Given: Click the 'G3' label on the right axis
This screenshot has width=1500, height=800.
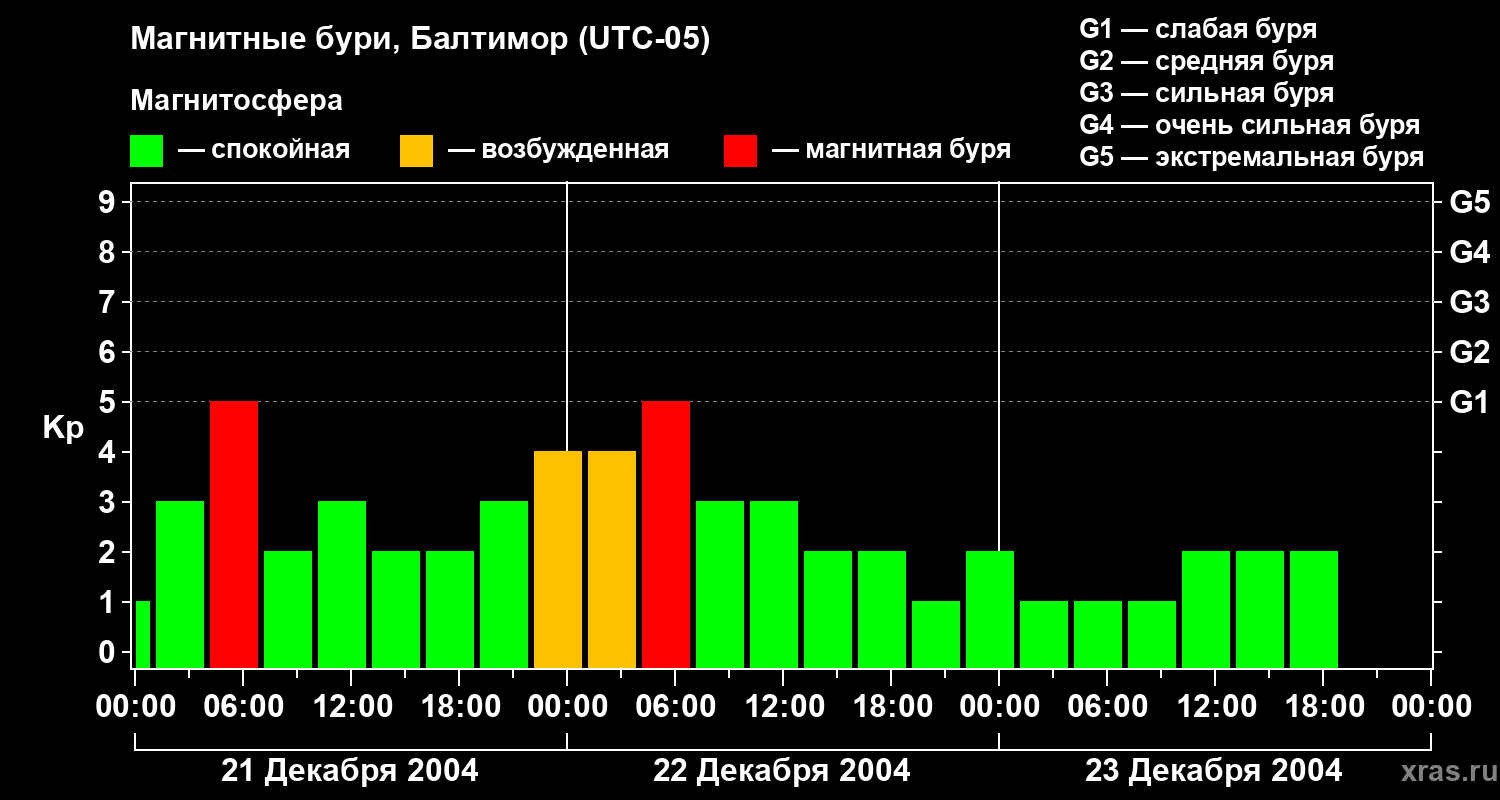Looking at the screenshot, I should pyautogui.click(x=1470, y=302).
